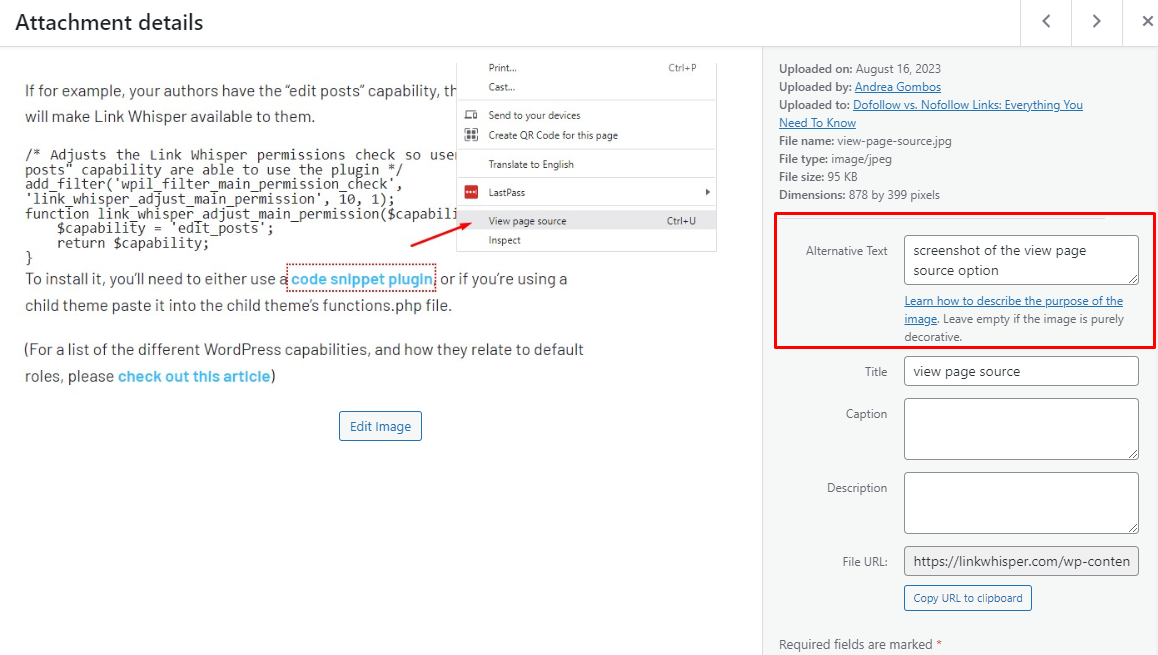The image size is (1158, 655).
Task: Navigate to previous attachment with left arrow
Action: (x=1045, y=21)
